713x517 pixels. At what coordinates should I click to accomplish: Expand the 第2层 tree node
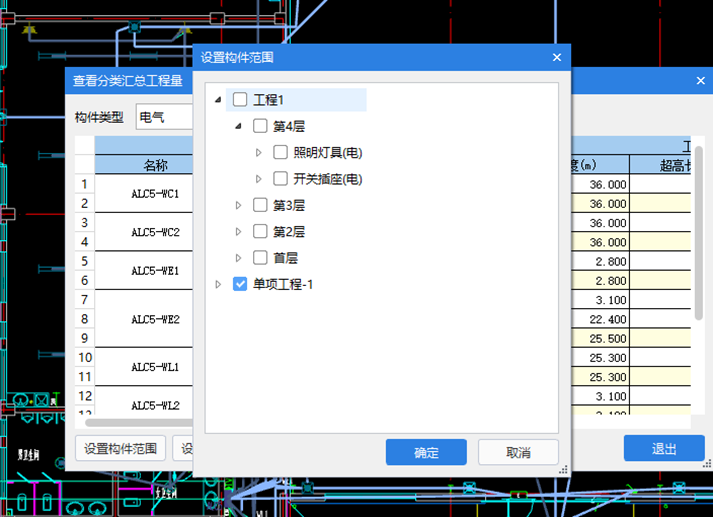238,232
